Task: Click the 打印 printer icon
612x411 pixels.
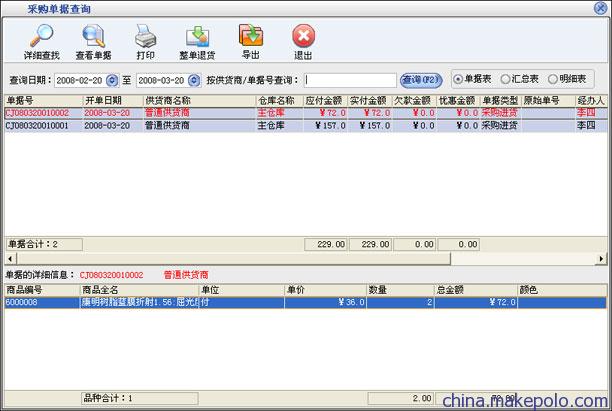Action: 145,38
